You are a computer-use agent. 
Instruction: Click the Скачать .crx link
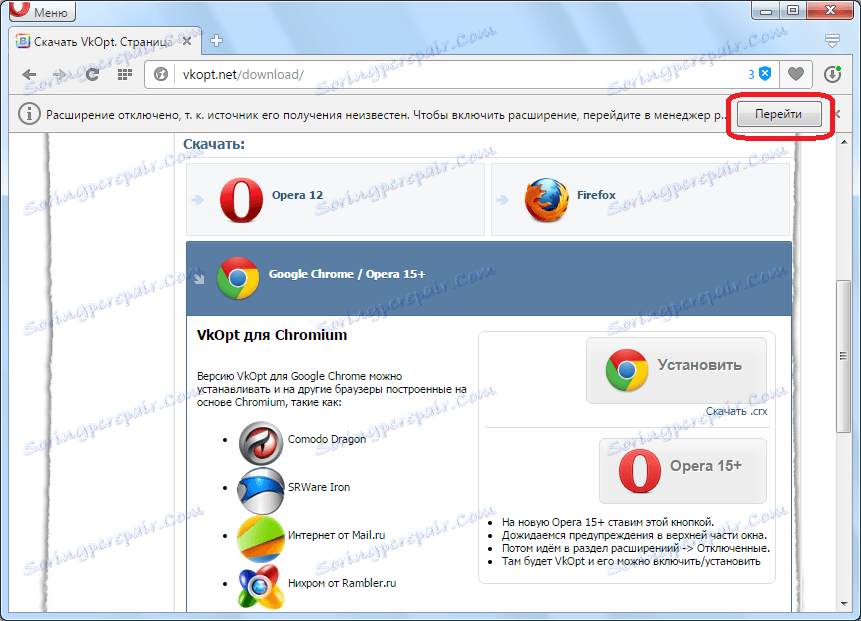click(736, 411)
